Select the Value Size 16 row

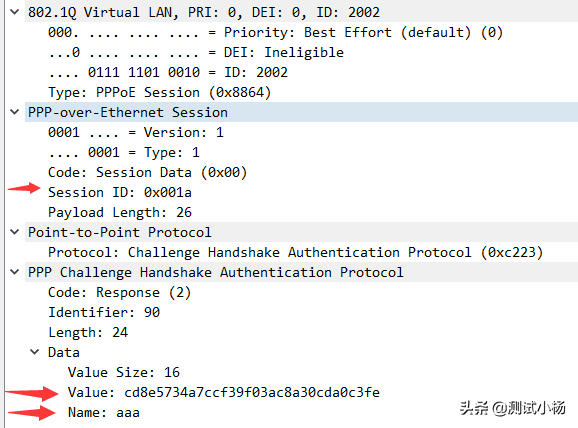click(124, 372)
